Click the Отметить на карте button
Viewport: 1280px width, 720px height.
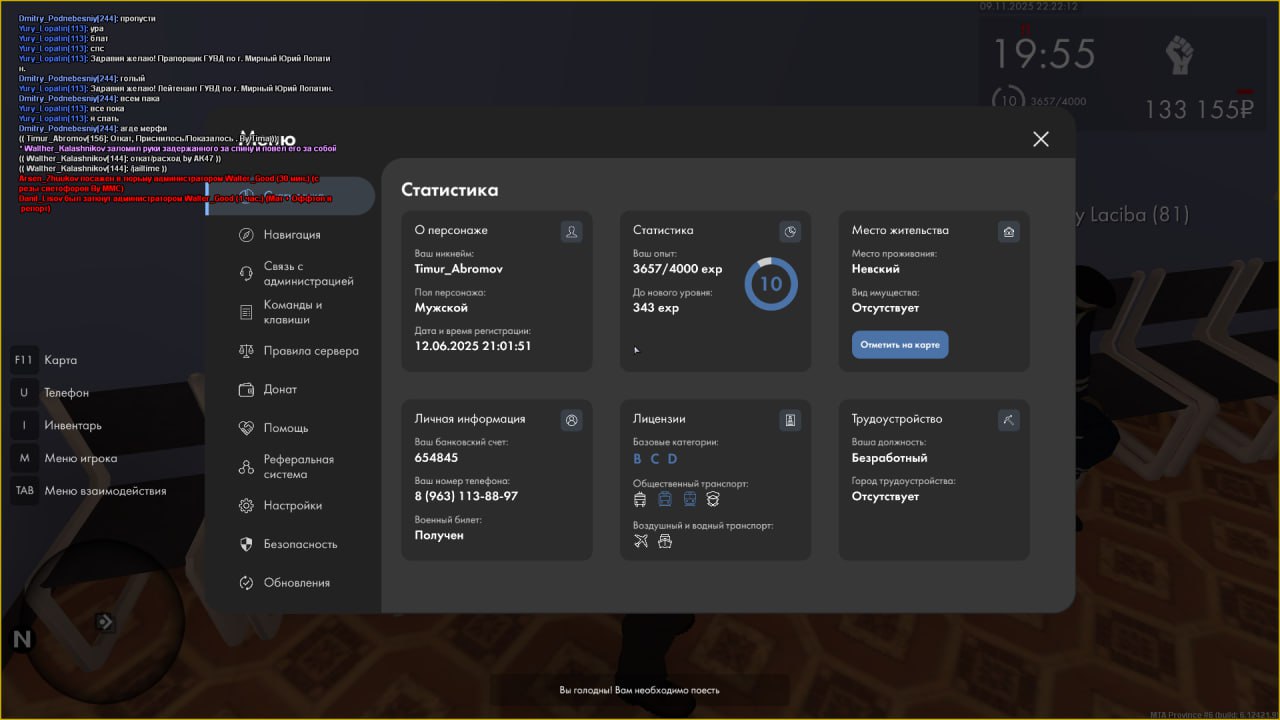pyautogui.click(x=900, y=345)
